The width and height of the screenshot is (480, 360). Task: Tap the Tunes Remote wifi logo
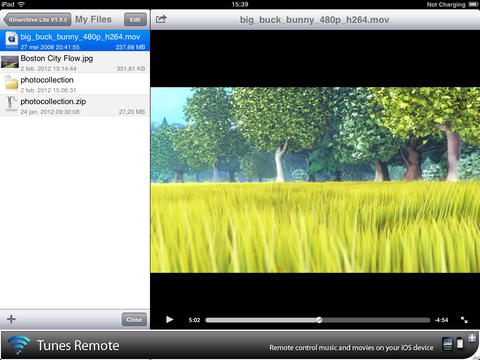[19, 344]
